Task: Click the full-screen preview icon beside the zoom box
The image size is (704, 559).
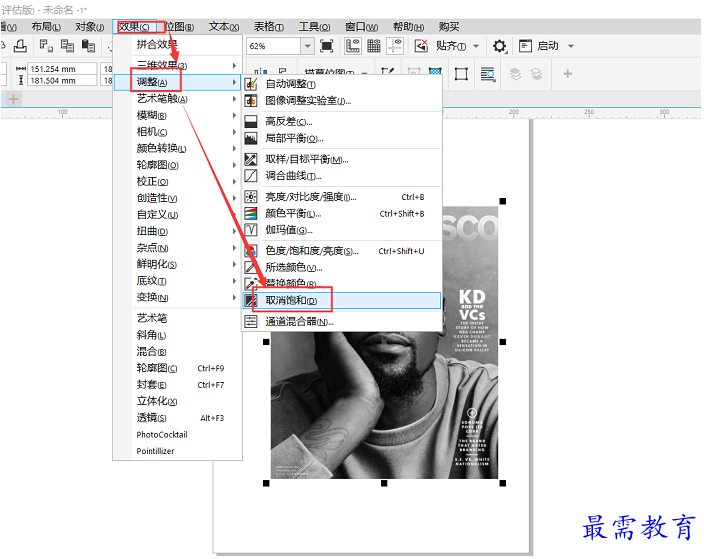Action: coord(326,46)
